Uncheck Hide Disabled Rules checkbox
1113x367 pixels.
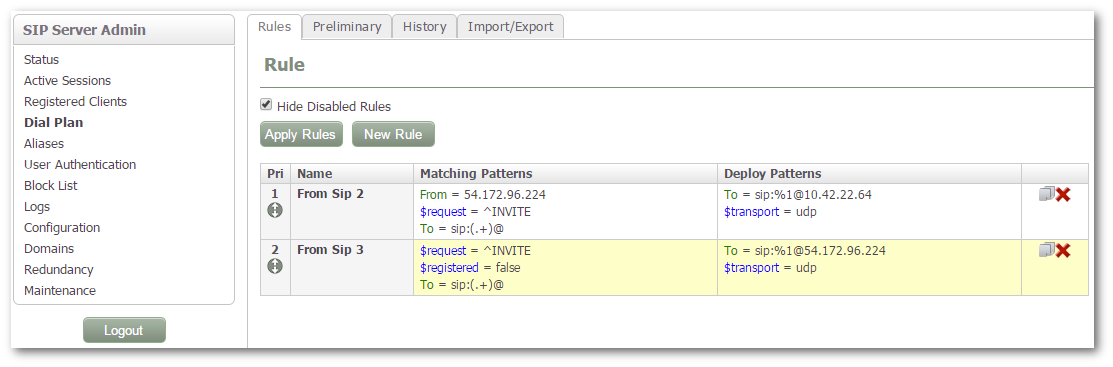pyautogui.click(x=266, y=105)
